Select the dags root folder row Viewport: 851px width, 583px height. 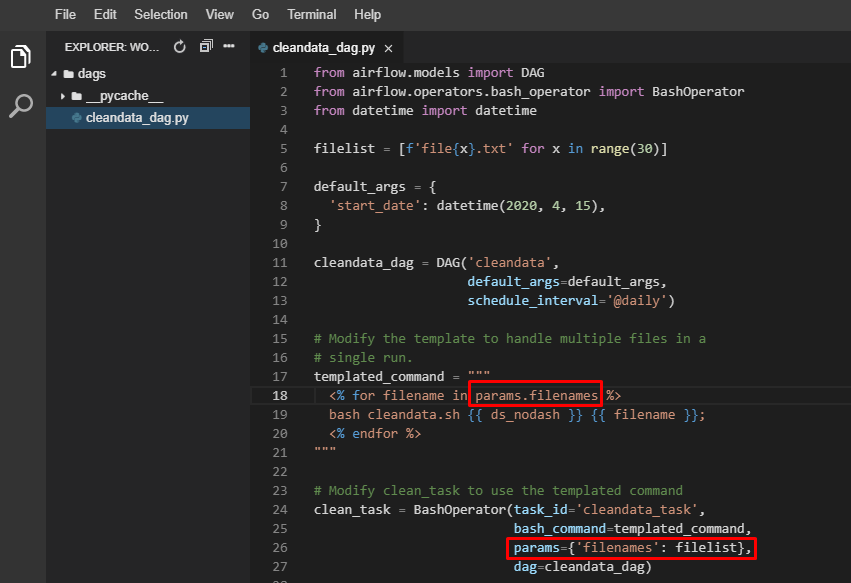tap(148, 74)
